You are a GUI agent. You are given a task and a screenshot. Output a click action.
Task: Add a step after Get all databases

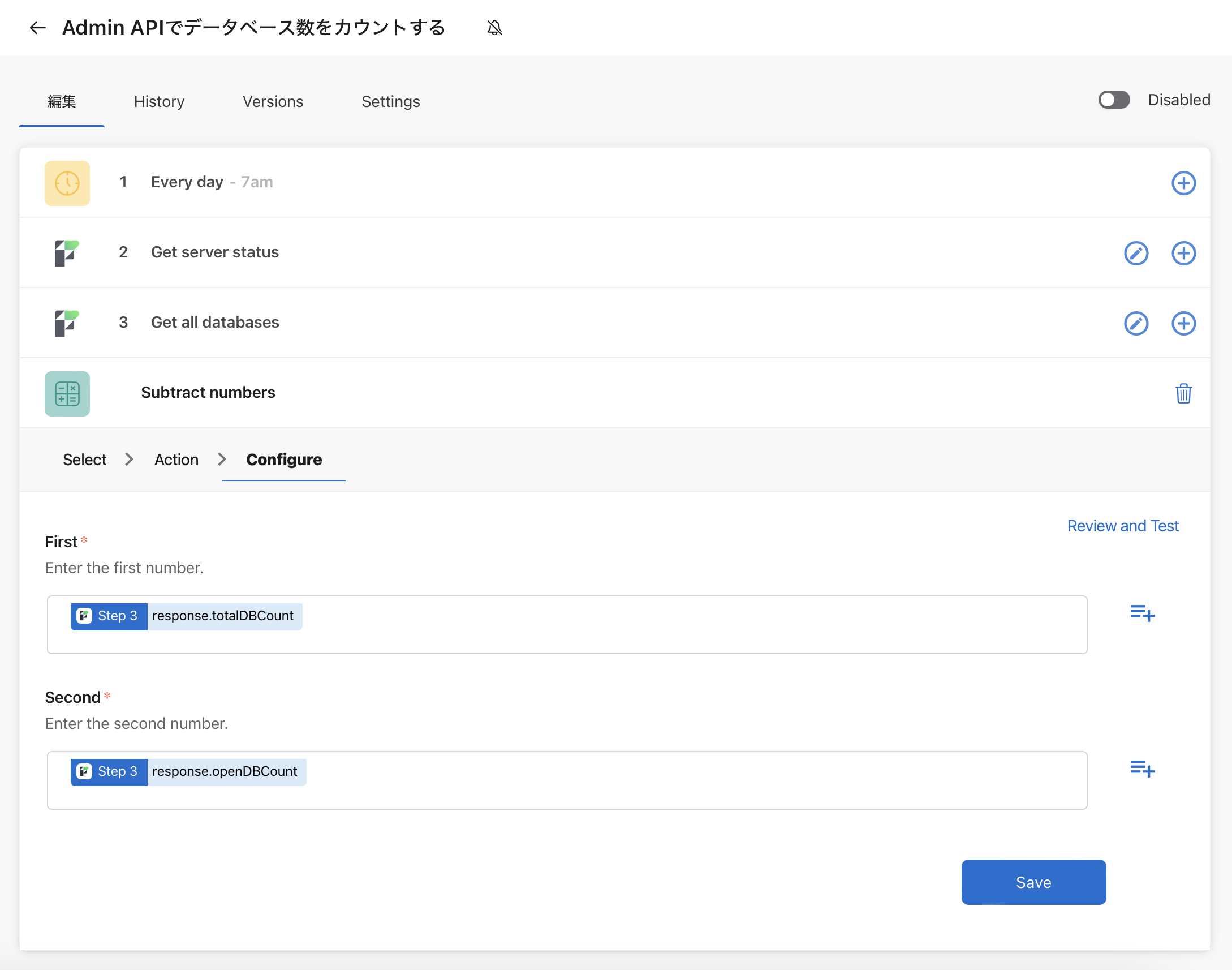(x=1183, y=323)
